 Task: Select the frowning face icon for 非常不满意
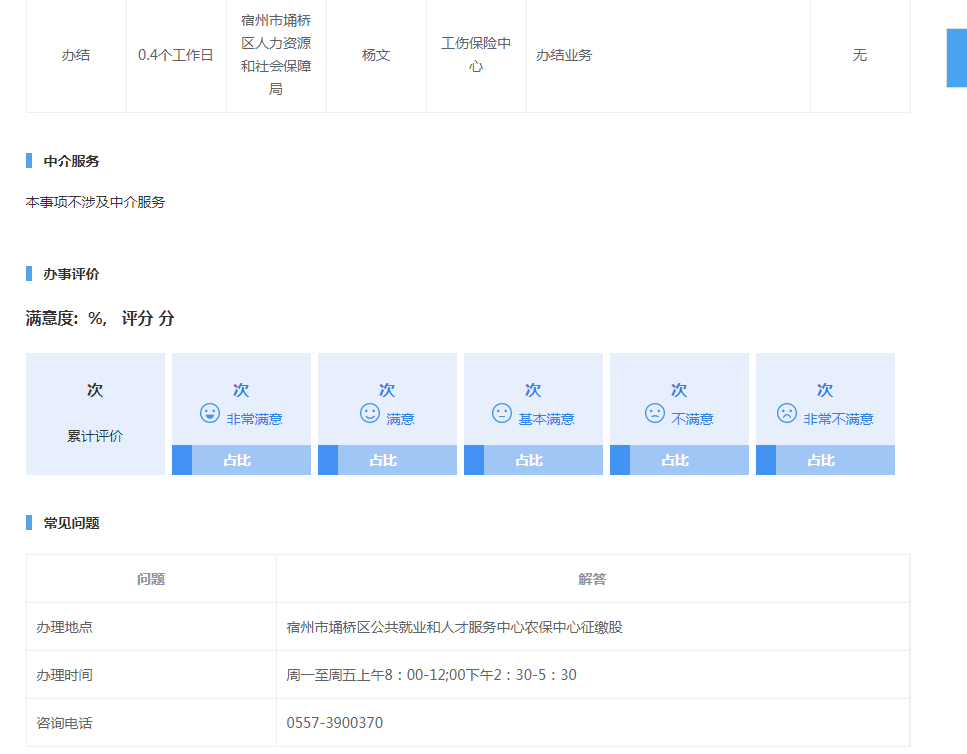coord(787,413)
